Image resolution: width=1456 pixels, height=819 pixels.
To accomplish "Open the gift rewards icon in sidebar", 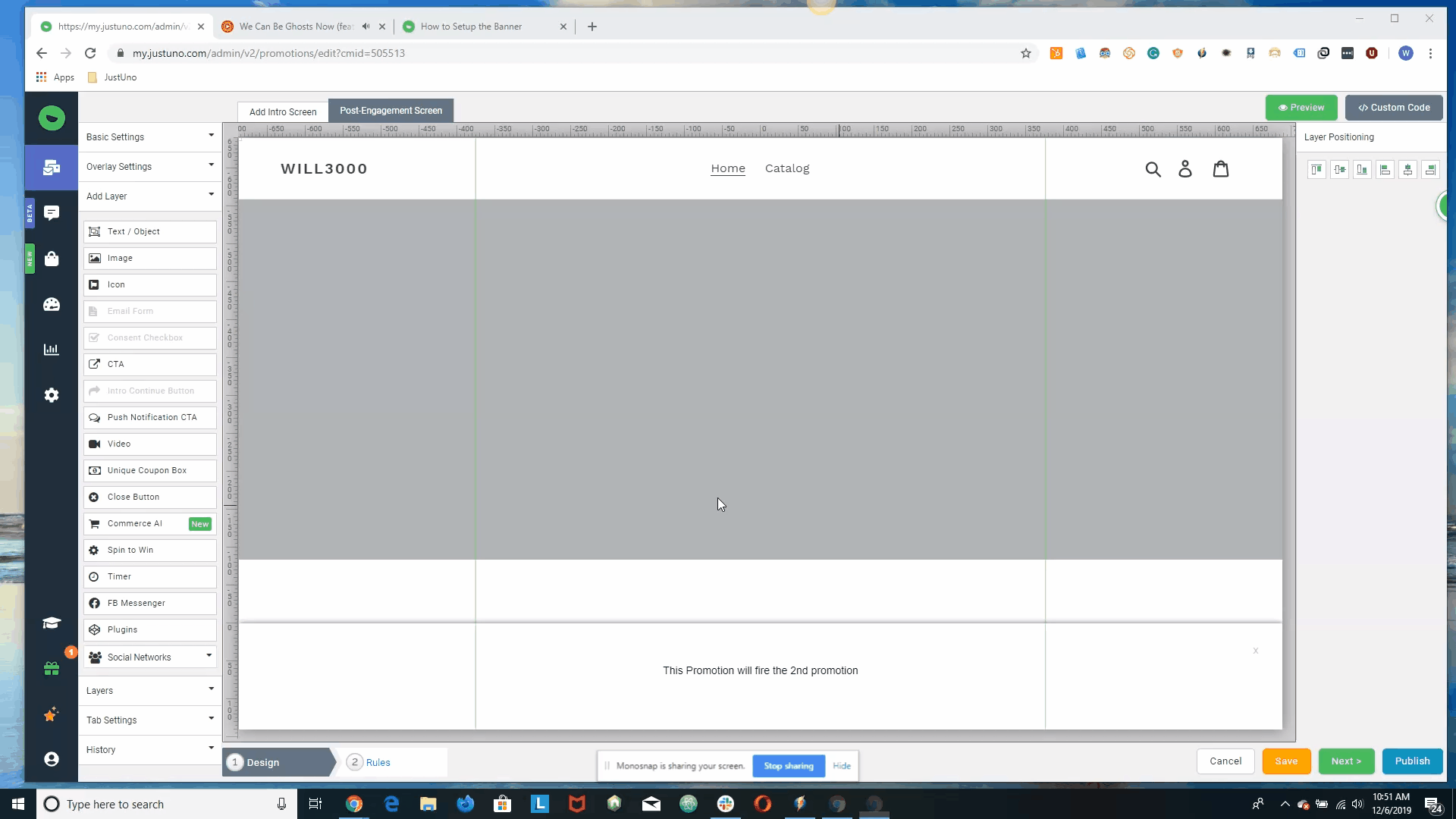I will tap(51, 669).
